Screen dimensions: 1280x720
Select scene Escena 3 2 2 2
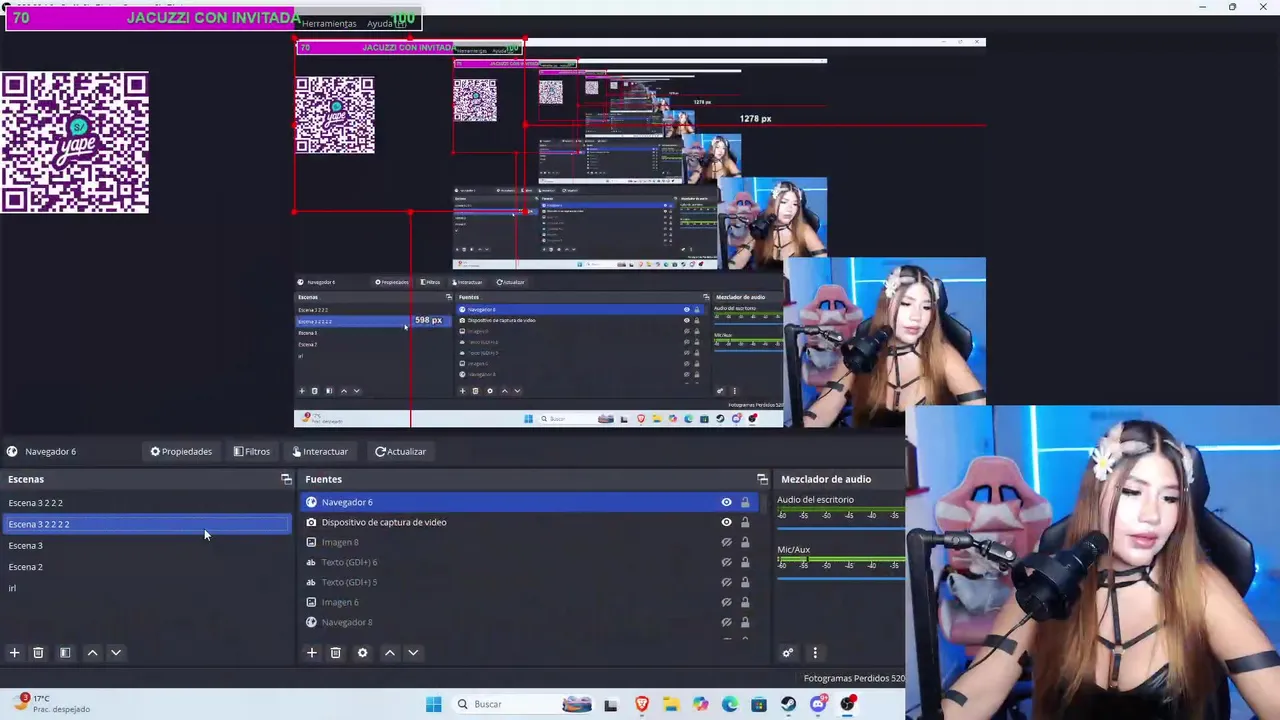click(x=148, y=503)
